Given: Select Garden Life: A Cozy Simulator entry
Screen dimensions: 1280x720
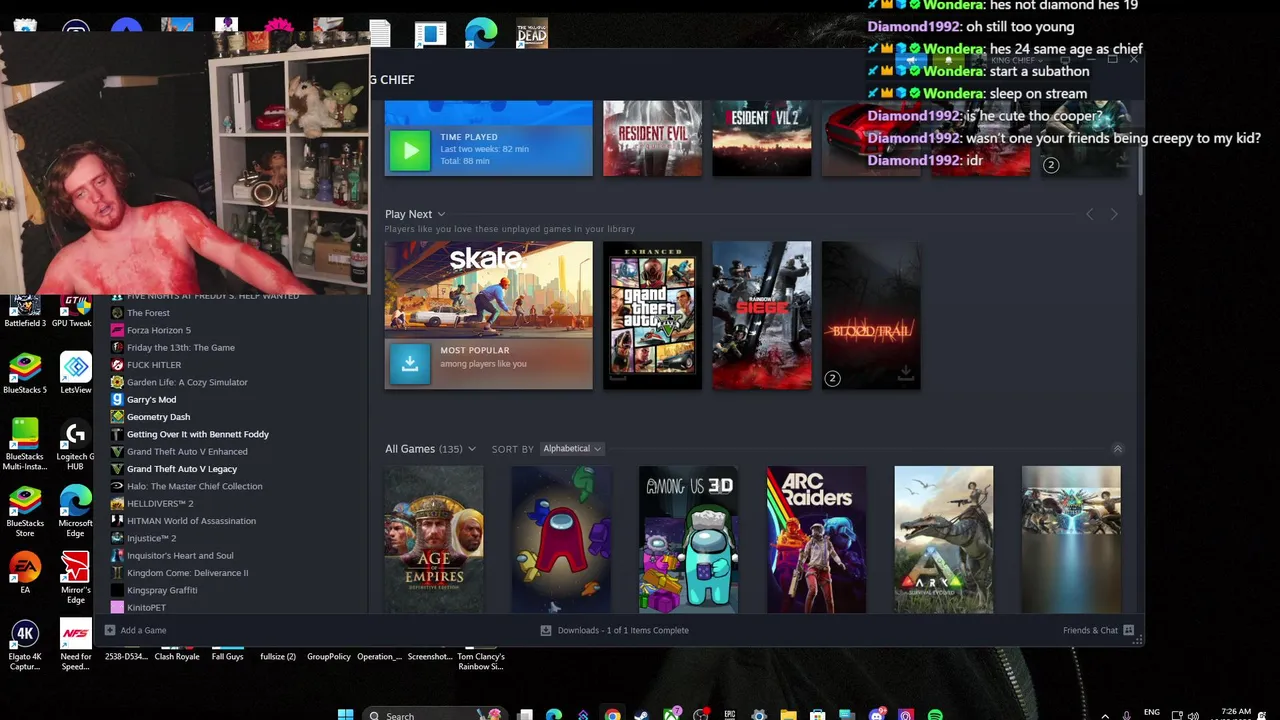Looking at the screenshot, I should (x=187, y=382).
